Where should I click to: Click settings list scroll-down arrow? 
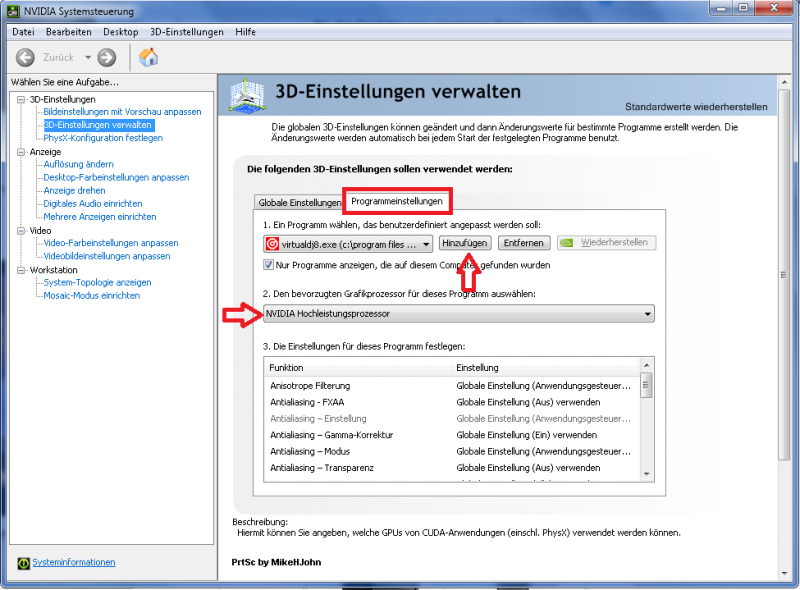click(x=646, y=474)
